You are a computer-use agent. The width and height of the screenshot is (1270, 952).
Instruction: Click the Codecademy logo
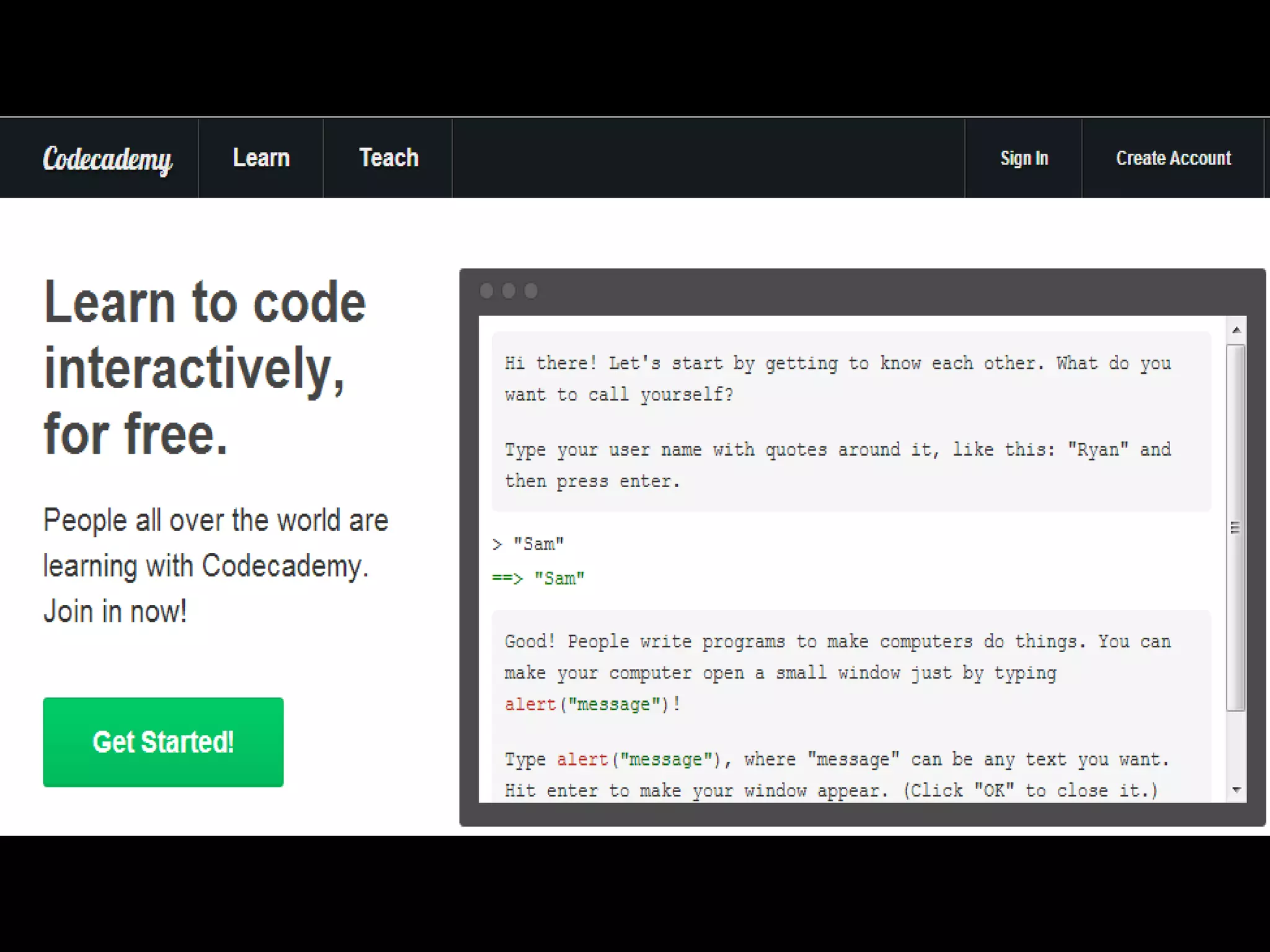[107, 159]
